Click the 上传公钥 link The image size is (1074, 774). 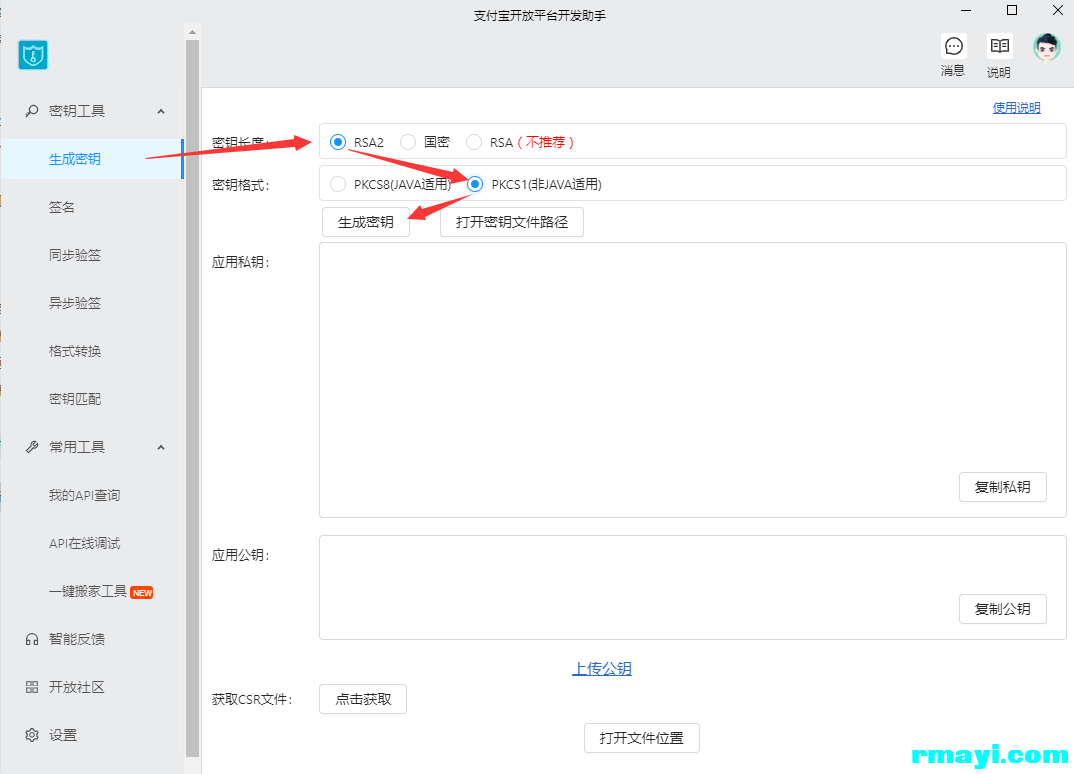click(602, 668)
